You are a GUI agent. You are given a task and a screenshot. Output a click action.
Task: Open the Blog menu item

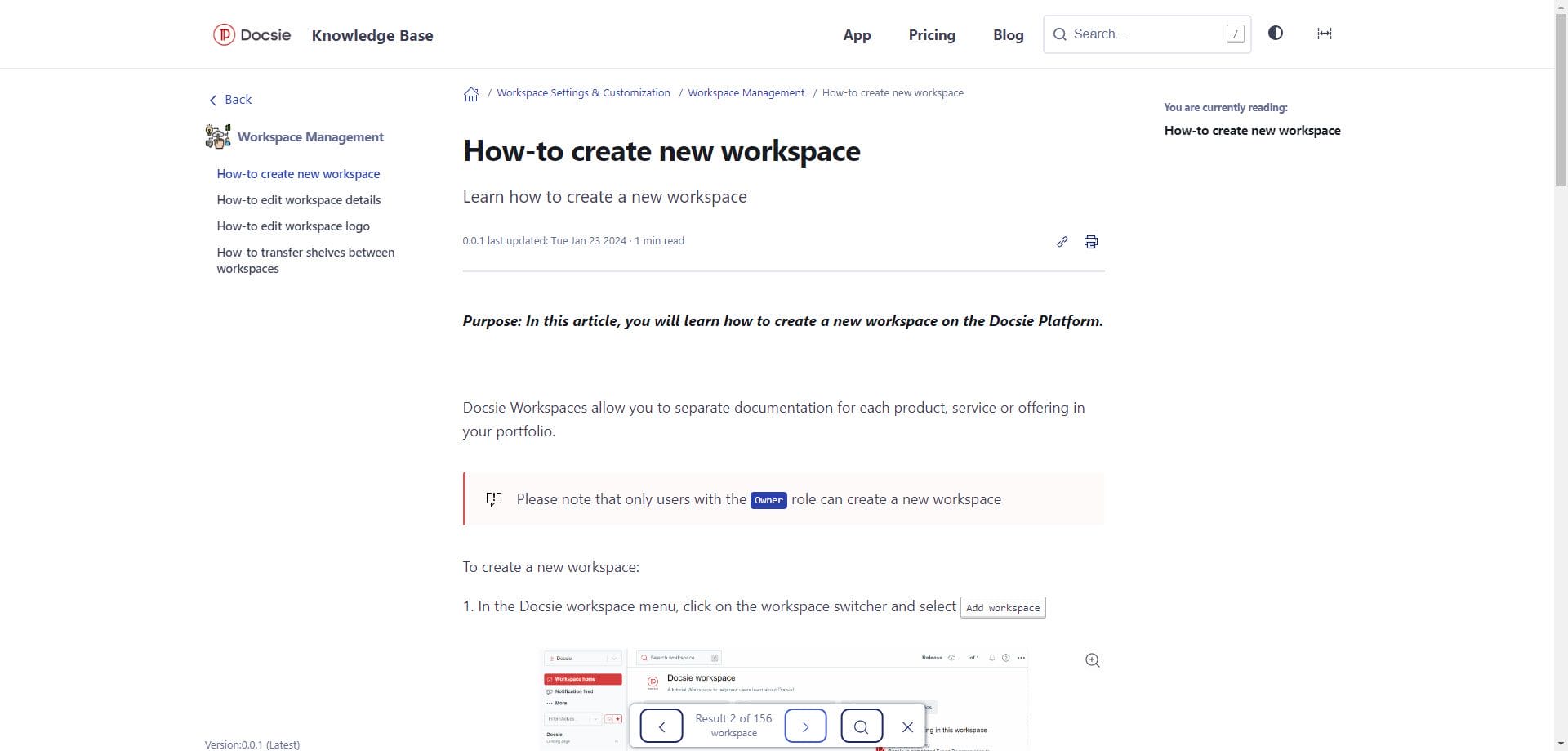(1008, 35)
